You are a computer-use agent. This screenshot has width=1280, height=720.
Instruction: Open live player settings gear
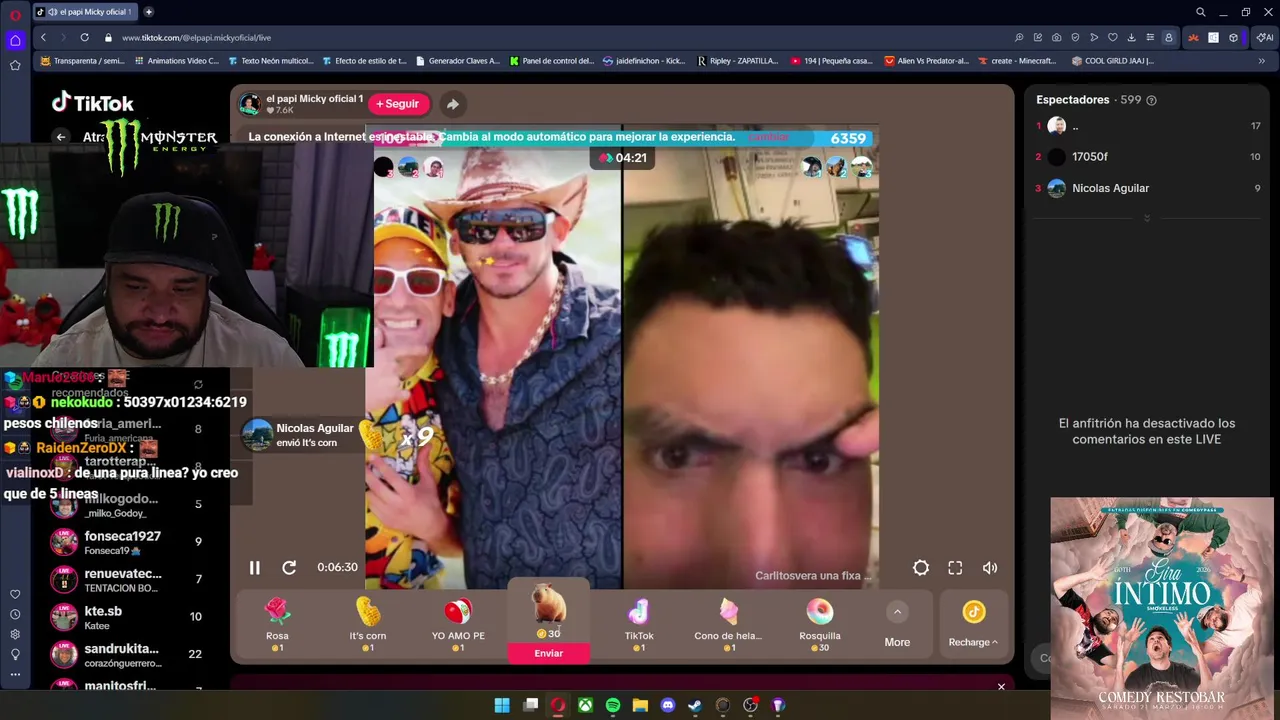click(921, 567)
